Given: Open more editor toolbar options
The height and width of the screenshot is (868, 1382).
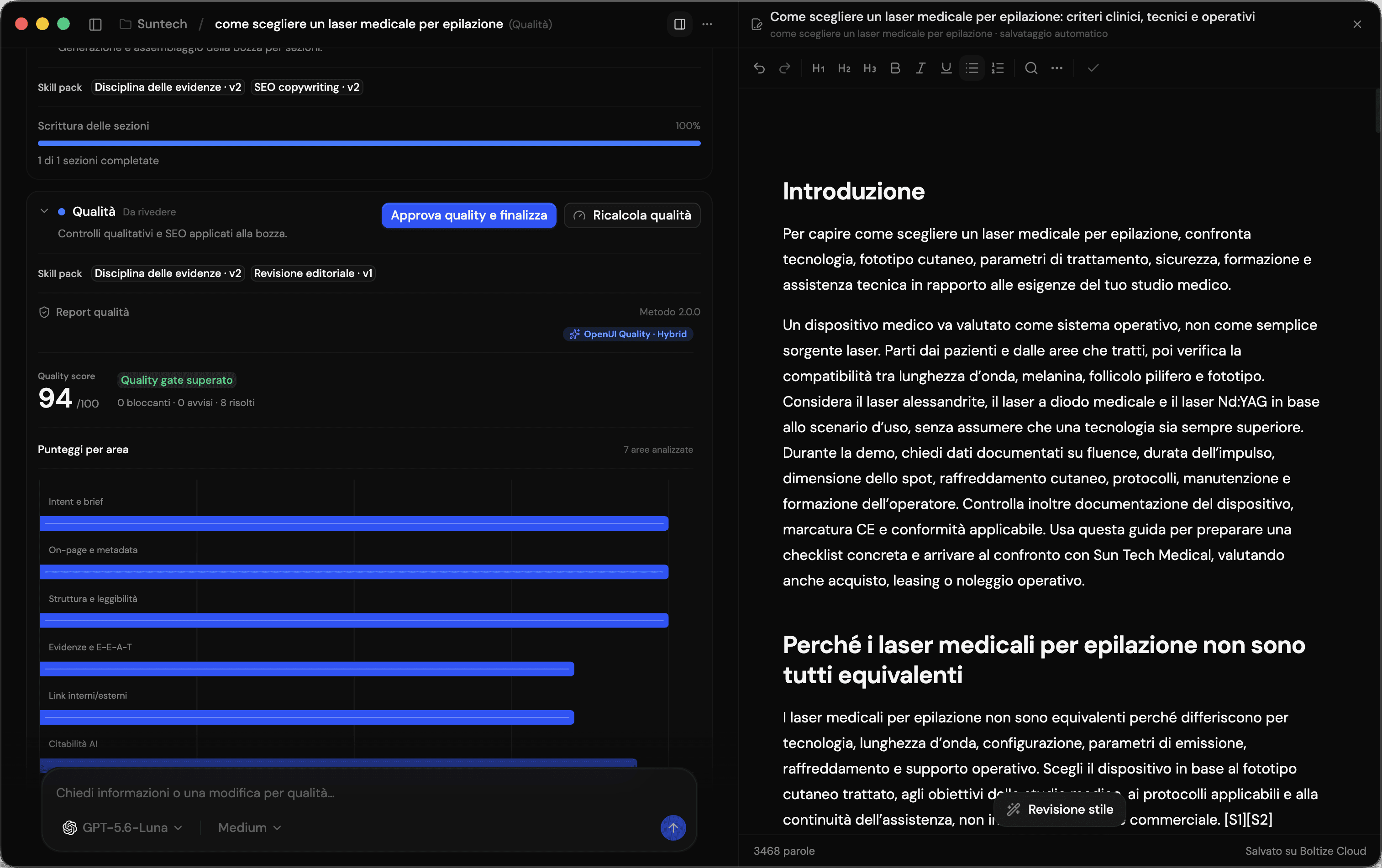Looking at the screenshot, I should point(1056,68).
